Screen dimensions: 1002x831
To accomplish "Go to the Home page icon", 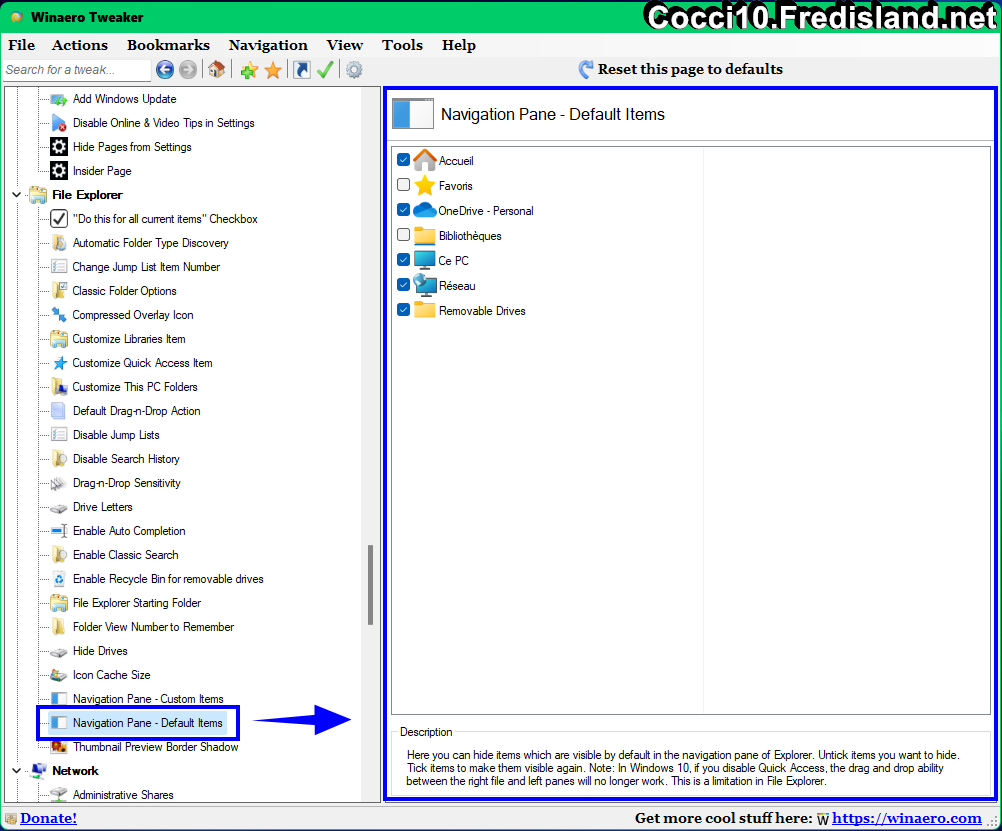I will (x=217, y=70).
